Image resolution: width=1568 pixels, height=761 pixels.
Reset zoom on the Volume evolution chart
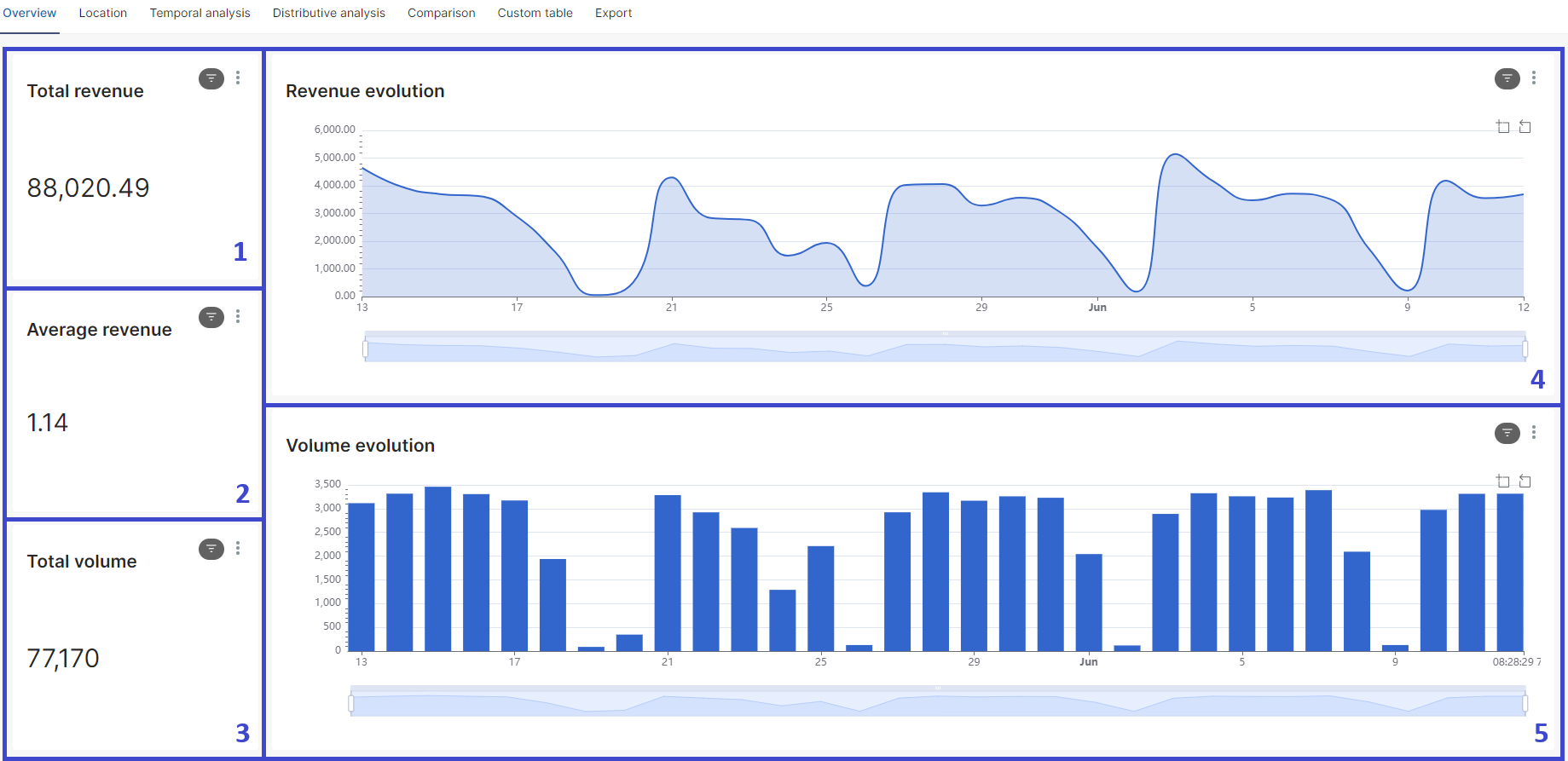pyautogui.click(x=1525, y=481)
